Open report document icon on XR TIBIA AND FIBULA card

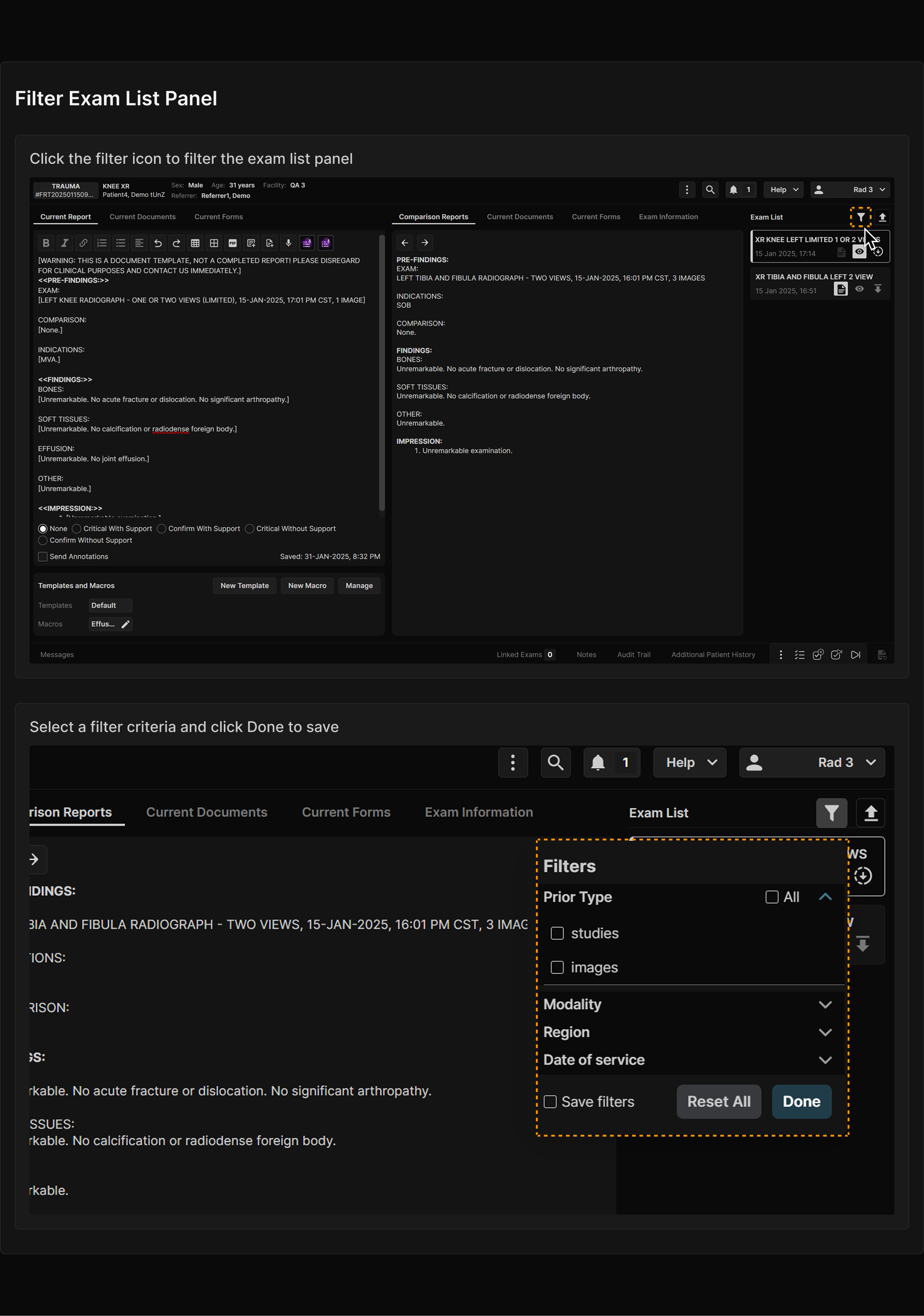(x=841, y=289)
